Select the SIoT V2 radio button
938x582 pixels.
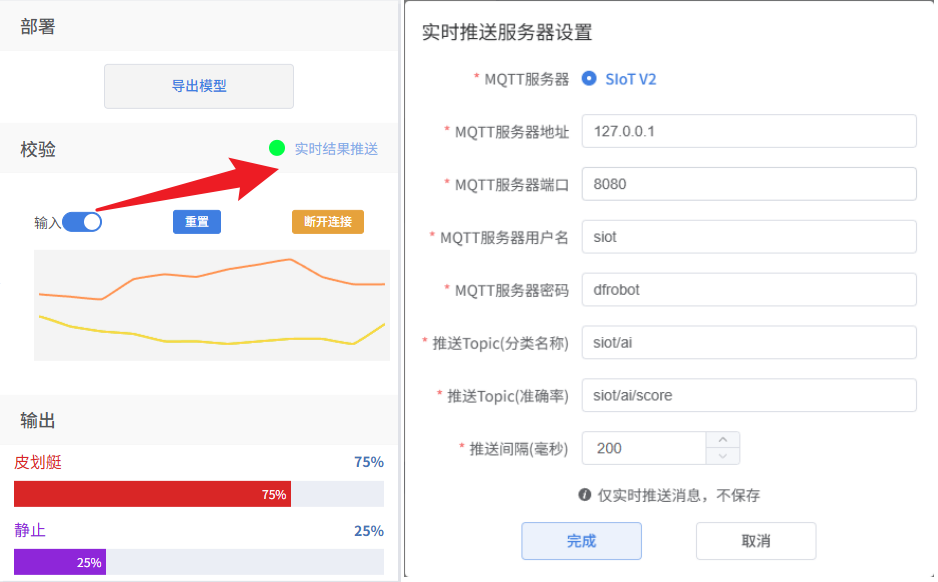589,79
